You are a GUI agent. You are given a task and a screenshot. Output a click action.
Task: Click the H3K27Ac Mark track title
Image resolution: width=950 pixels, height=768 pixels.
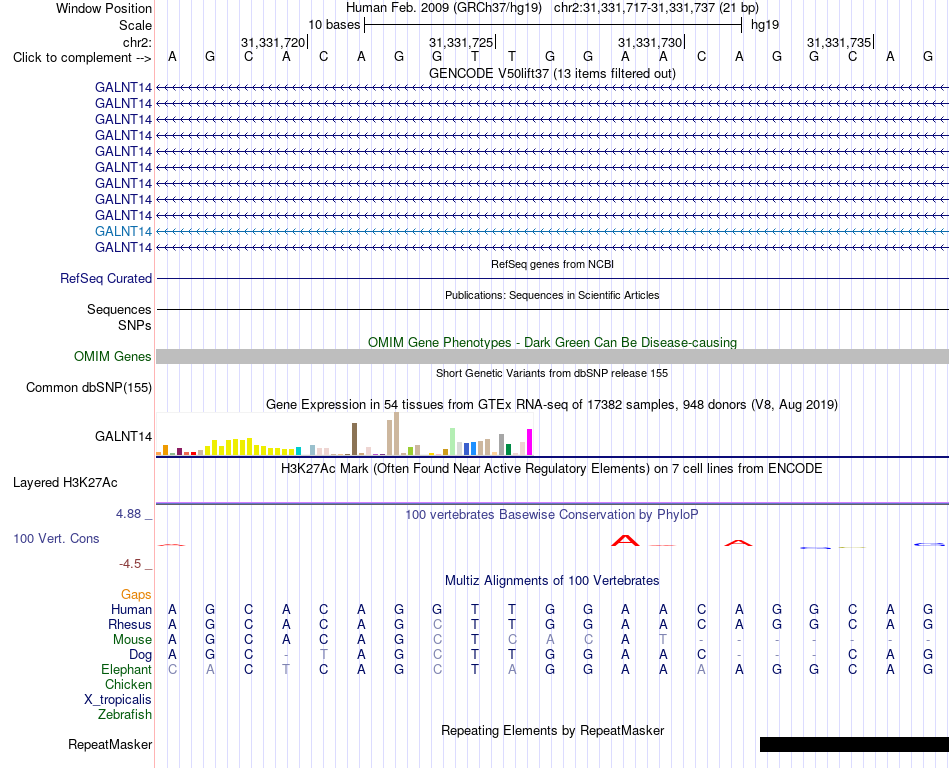coord(552,469)
